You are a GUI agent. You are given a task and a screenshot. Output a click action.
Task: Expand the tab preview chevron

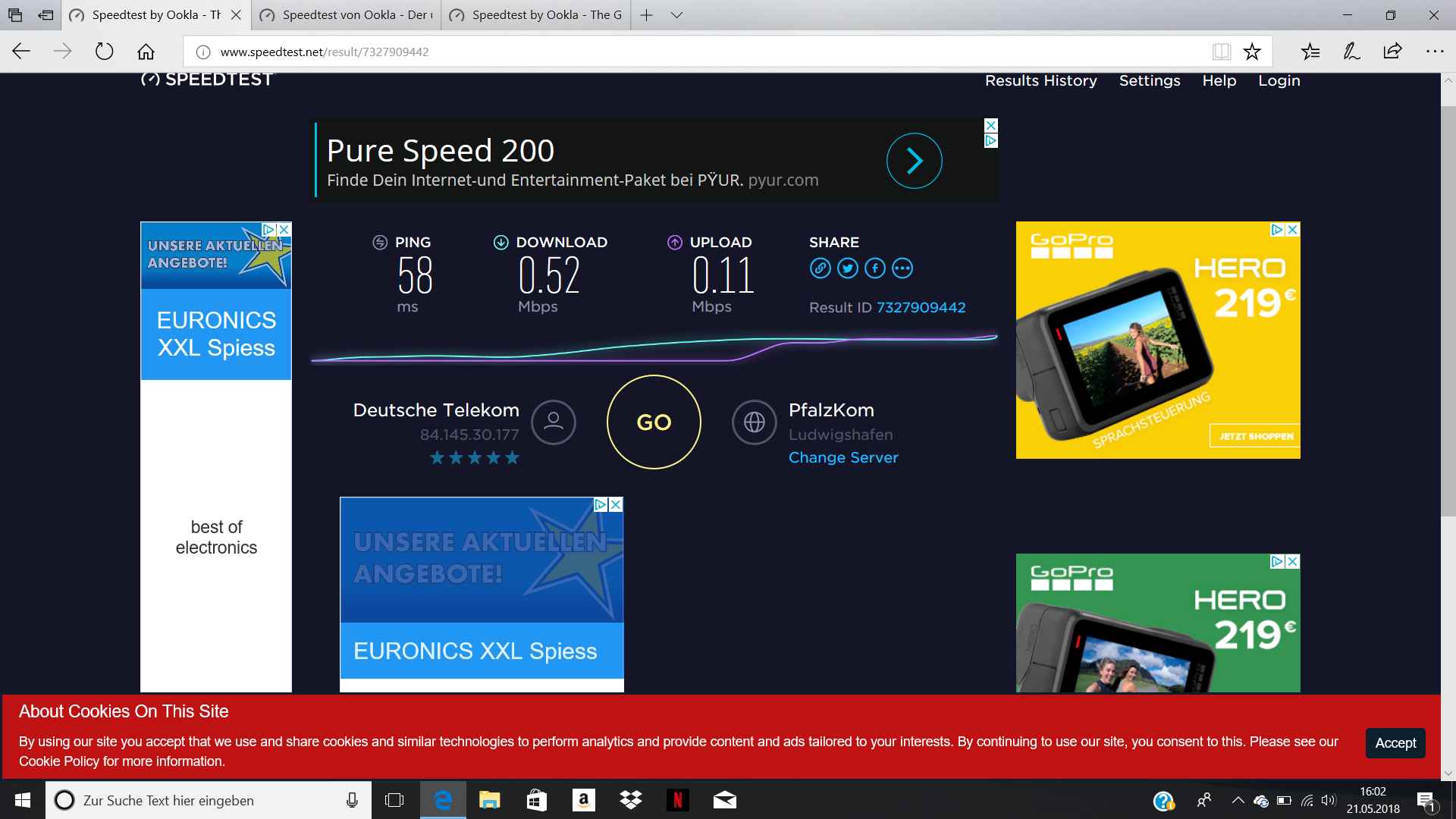pos(676,15)
